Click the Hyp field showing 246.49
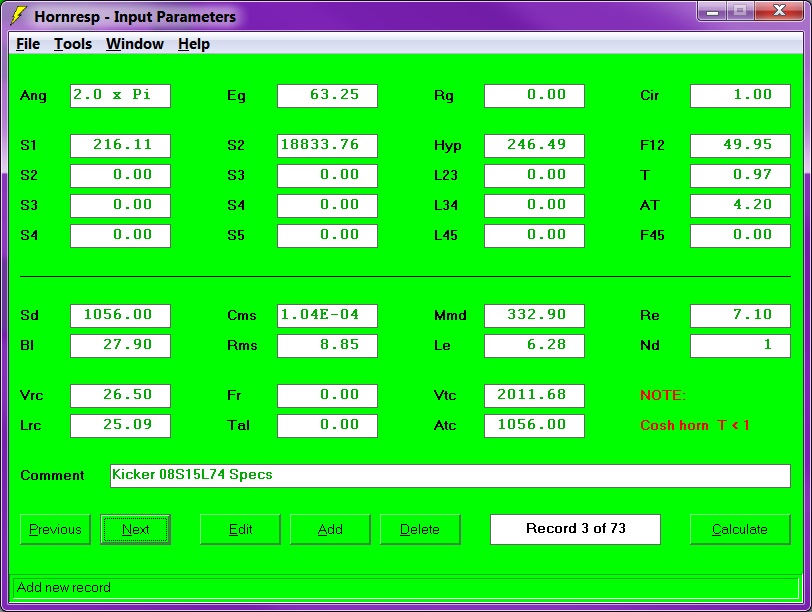 534,145
